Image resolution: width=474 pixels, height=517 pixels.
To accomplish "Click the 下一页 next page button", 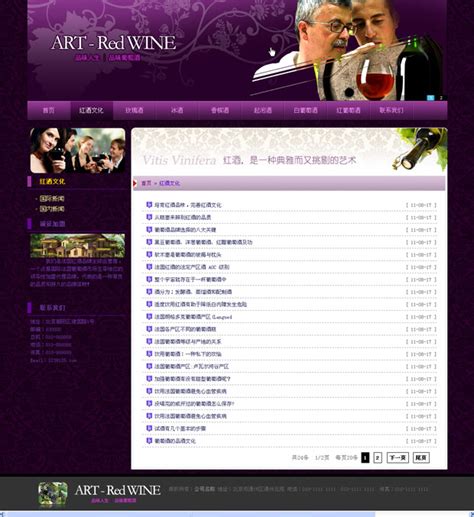I will [x=398, y=458].
